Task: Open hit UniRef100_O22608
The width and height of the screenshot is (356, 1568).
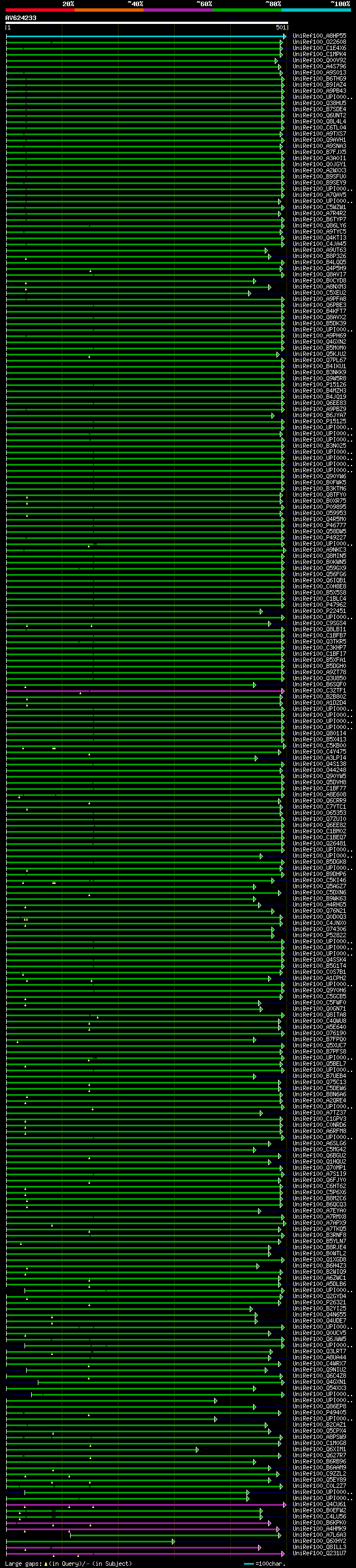Action: tap(319, 42)
